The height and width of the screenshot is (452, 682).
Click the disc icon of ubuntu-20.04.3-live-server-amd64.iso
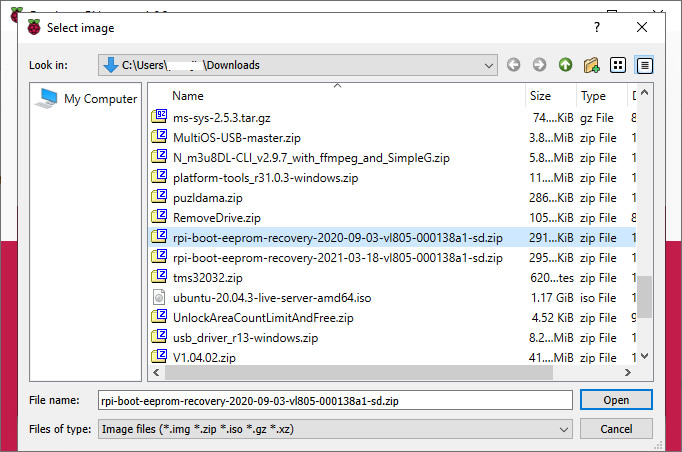click(159, 297)
